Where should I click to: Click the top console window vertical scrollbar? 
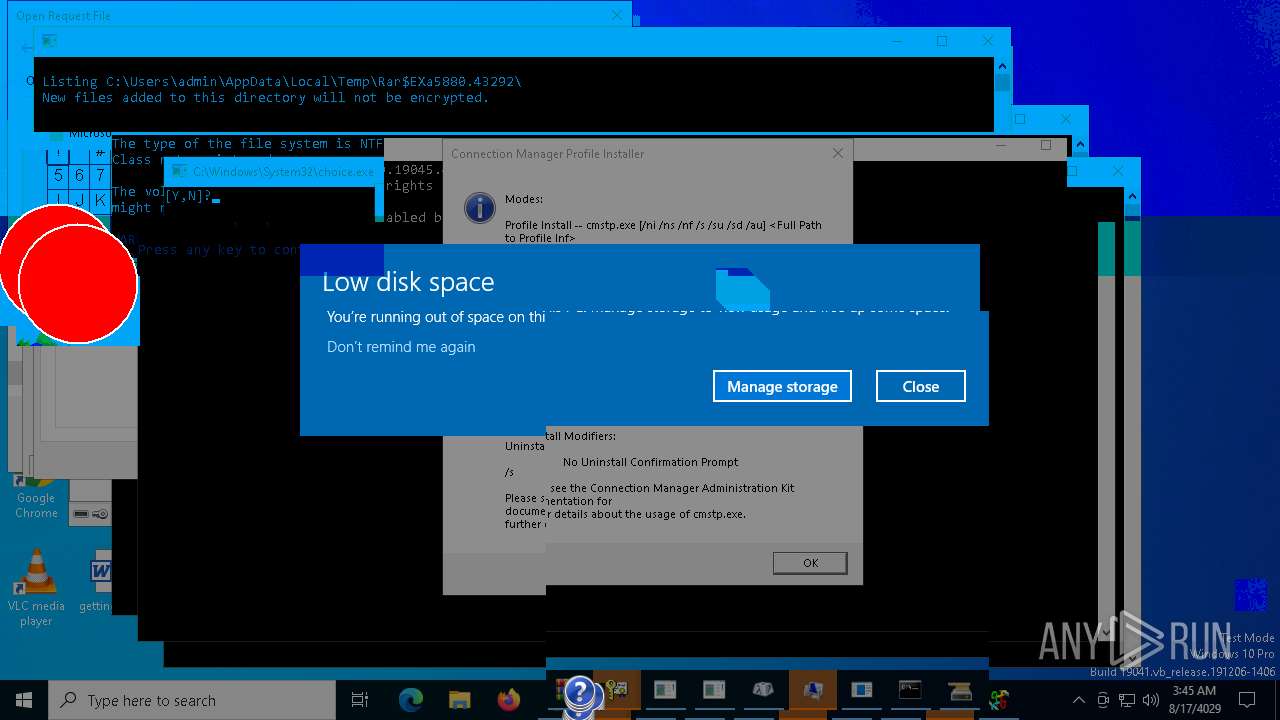(x=1002, y=95)
